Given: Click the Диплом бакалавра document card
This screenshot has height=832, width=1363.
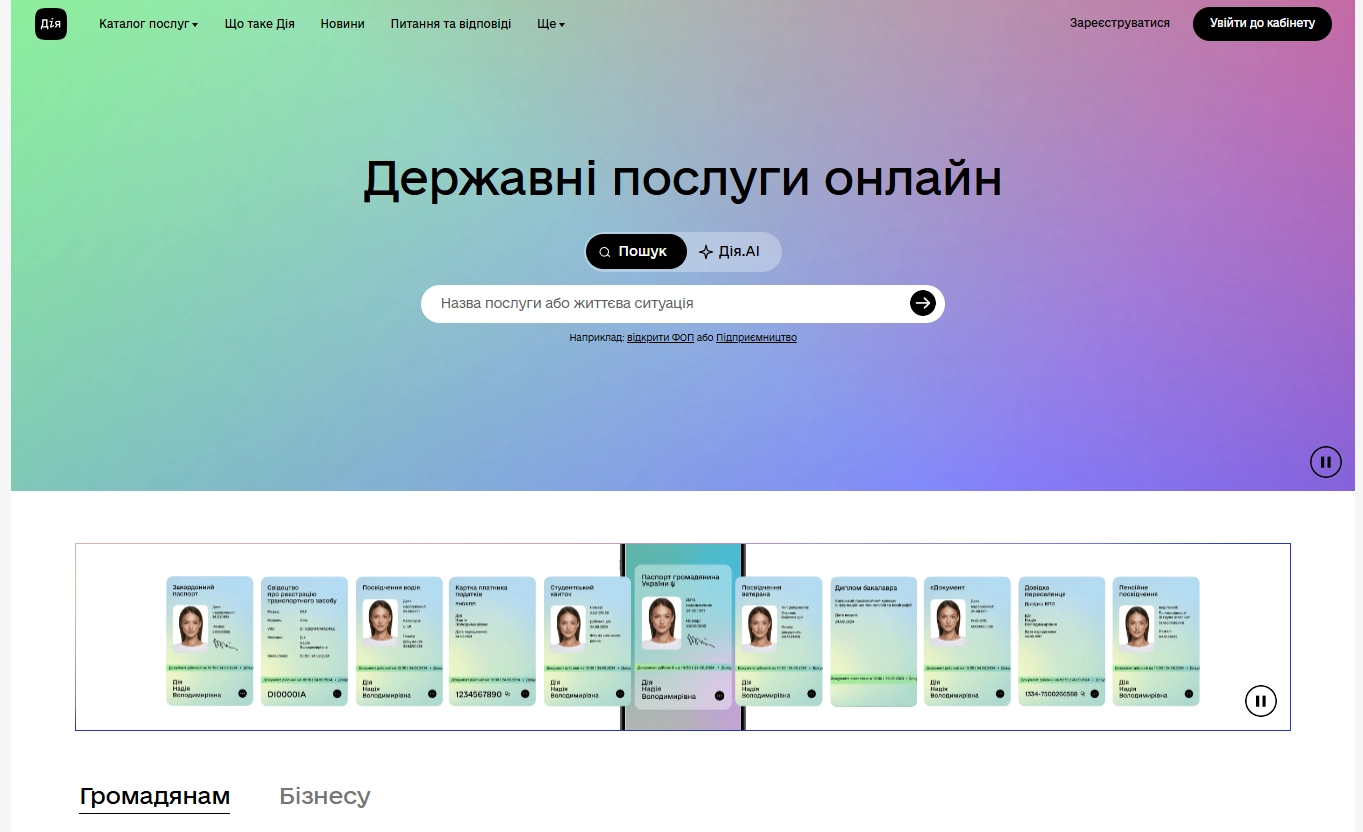Looking at the screenshot, I should (874, 641).
